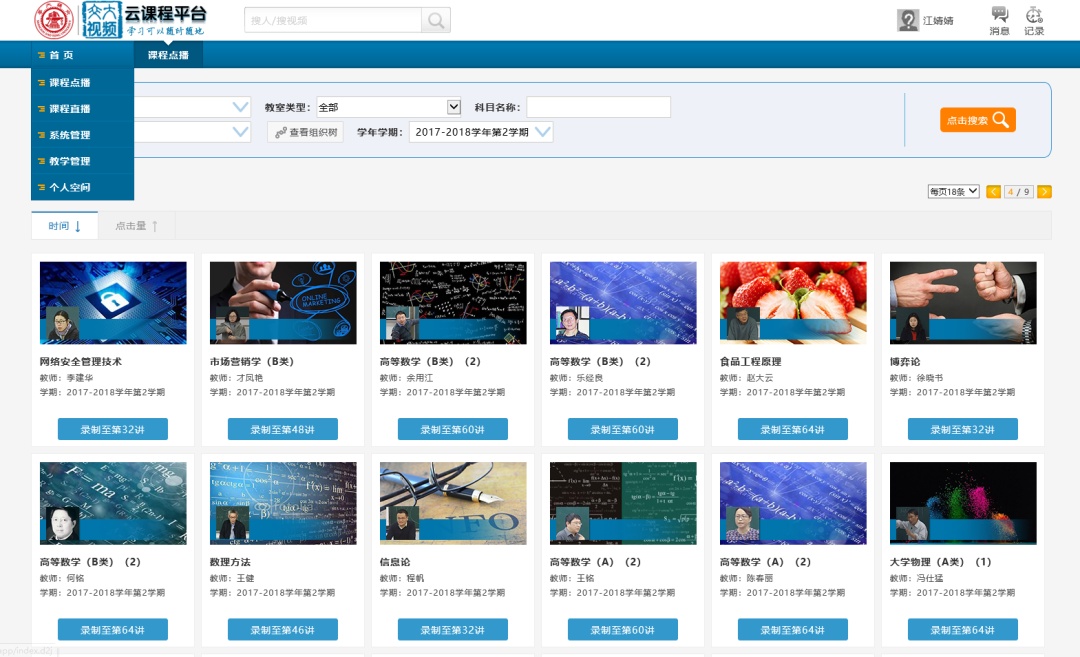Go to the previous page arrow
This screenshot has width=1080, height=657.
[993, 192]
